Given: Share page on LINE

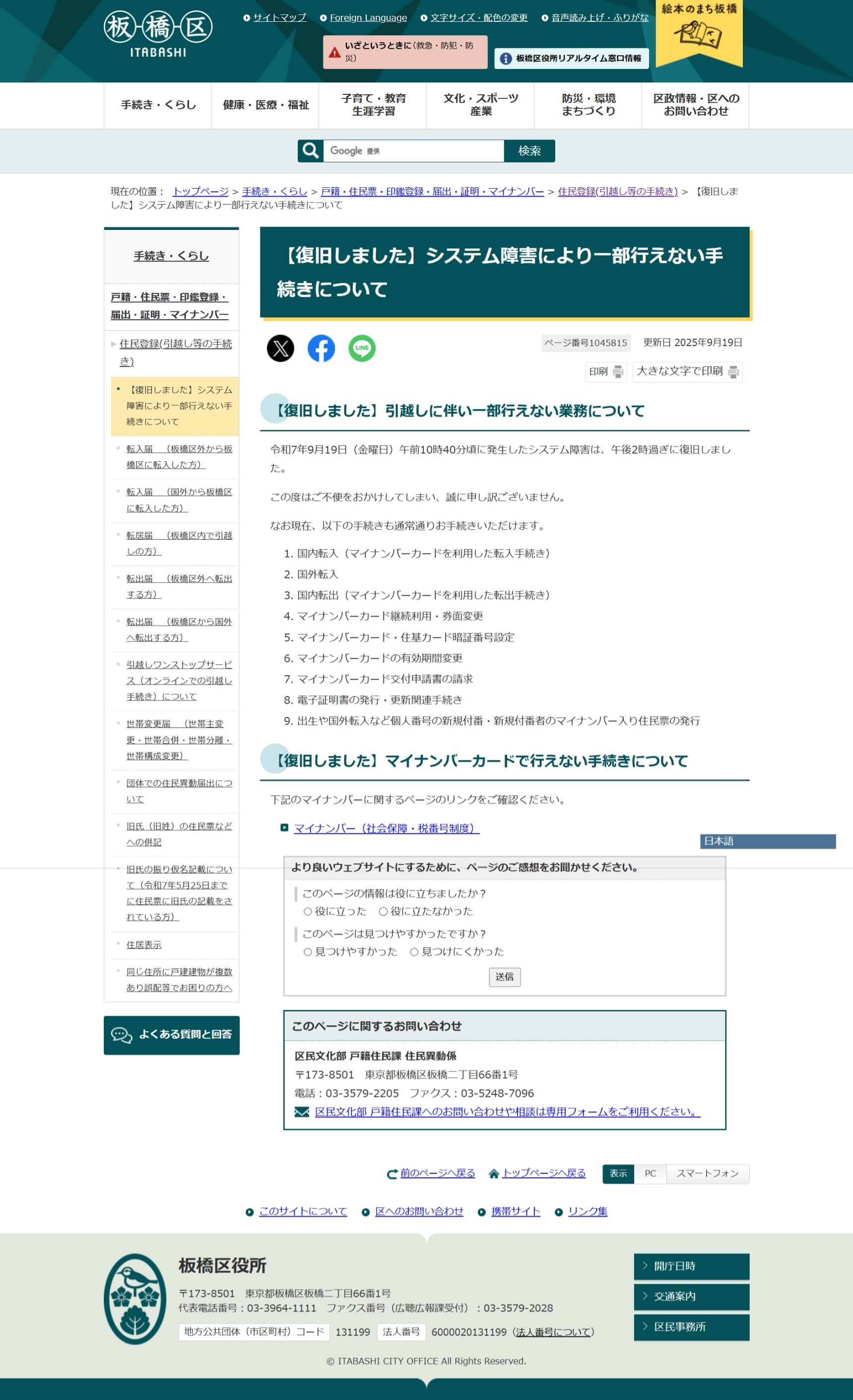Looking at the screenshot, I should (x=362, y=349).
